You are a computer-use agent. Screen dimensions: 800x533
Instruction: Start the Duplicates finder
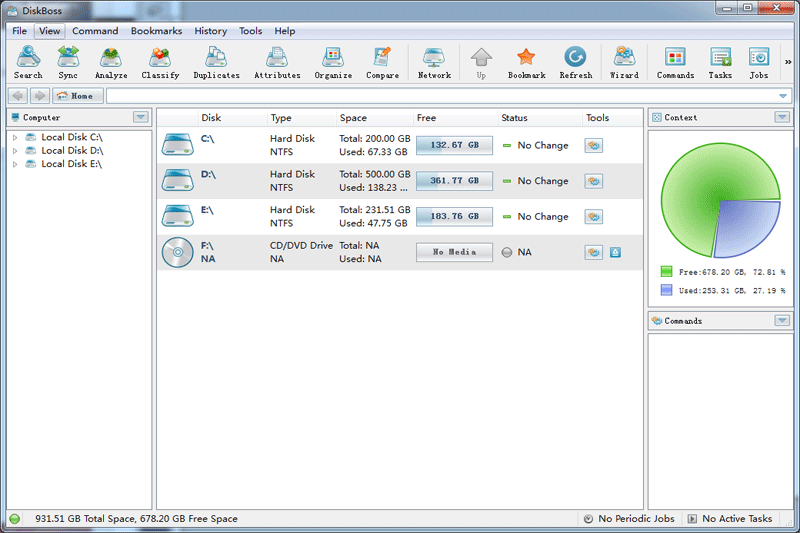[x=216, y=62]
